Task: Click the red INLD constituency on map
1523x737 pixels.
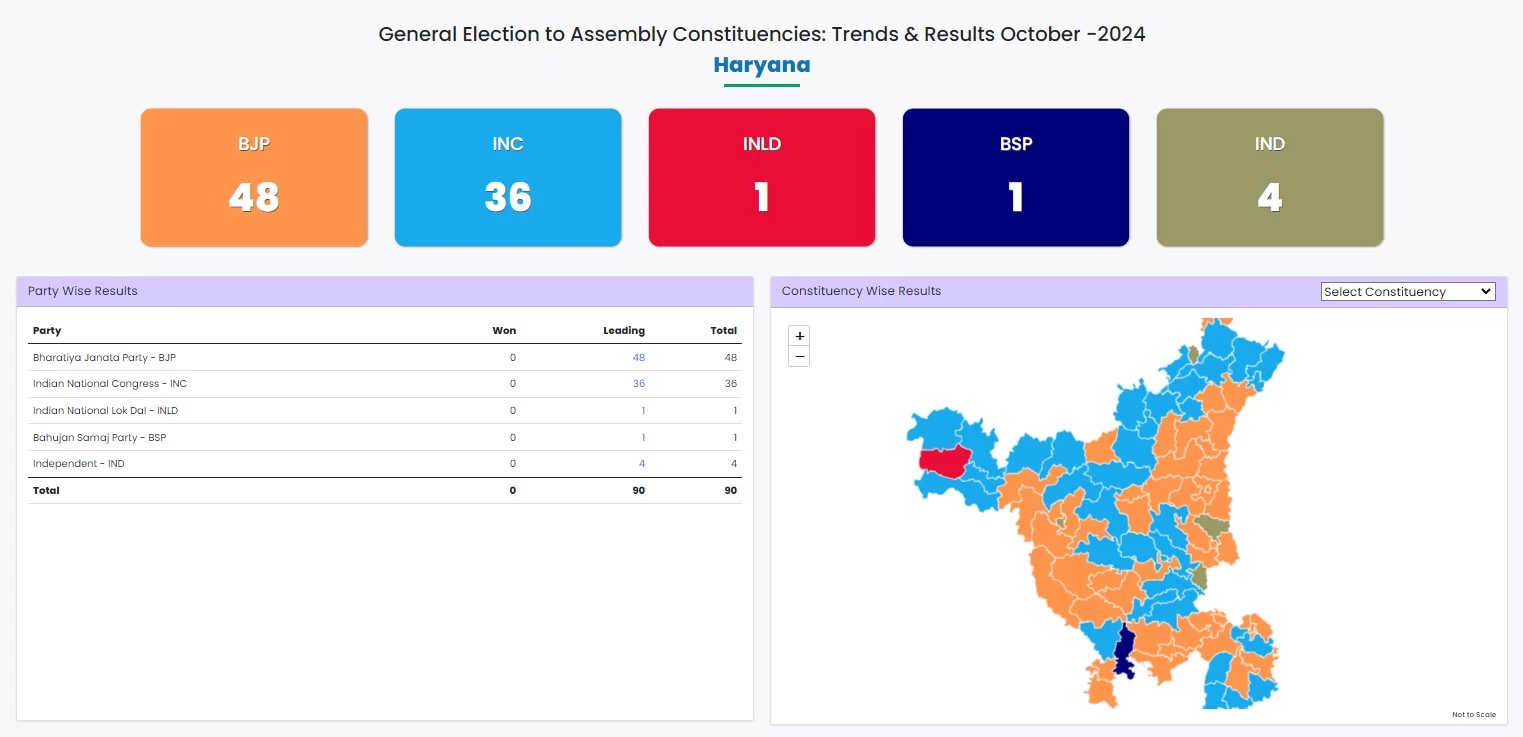Action: (944, 461)
